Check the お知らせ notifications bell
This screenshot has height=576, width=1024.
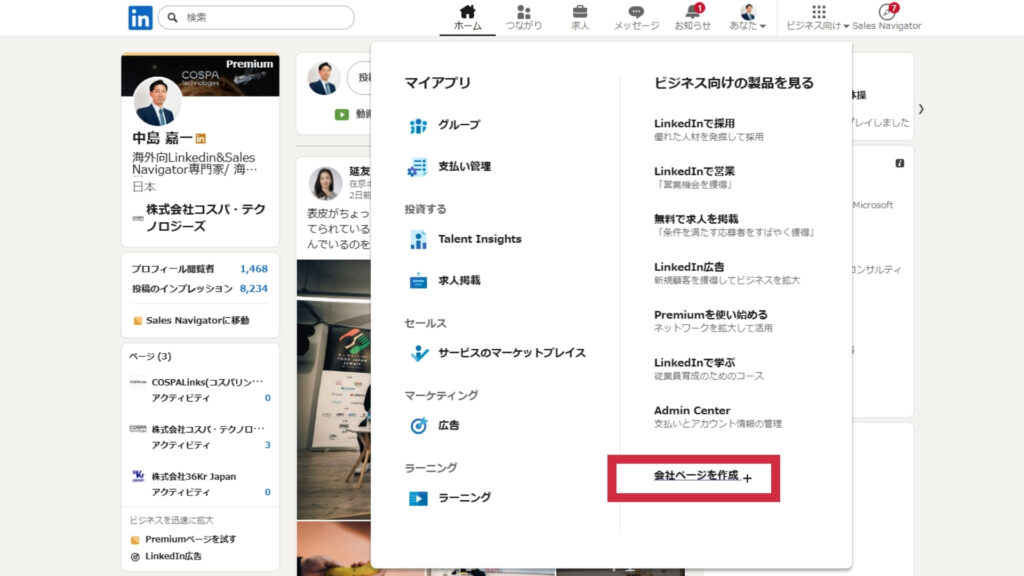(x=692, y=13)
